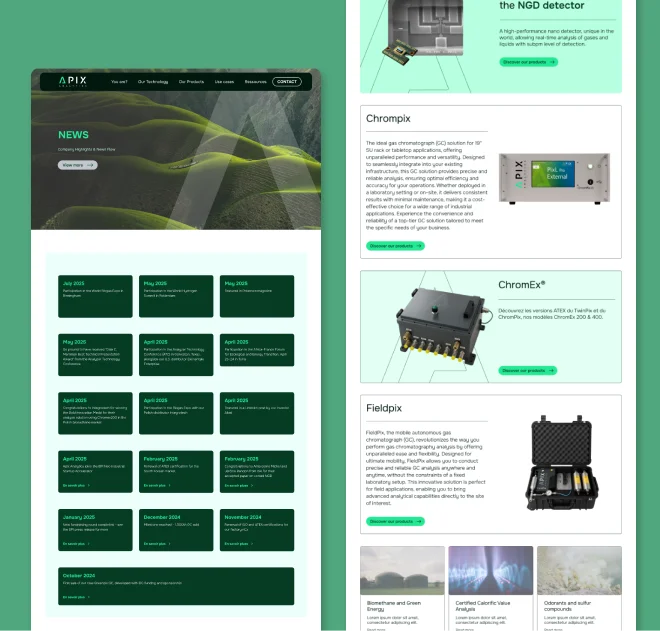Click 'En savoir plus' in February 2025 ATEX certification card
The image size is (660, 631).
pyautogui.click(x=157, y=485)
